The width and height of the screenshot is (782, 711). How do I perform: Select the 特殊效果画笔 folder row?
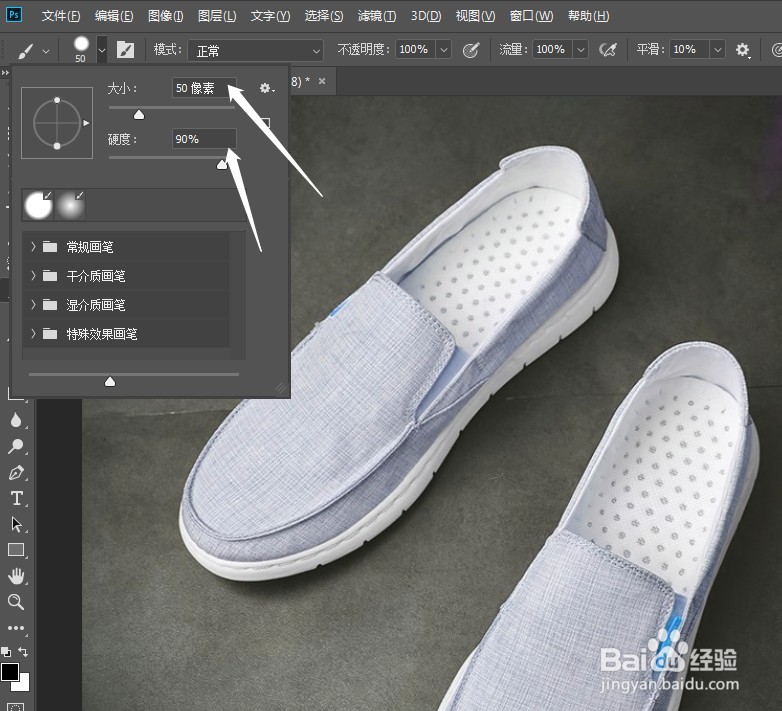pyautogui.click(x=126, y=333)
